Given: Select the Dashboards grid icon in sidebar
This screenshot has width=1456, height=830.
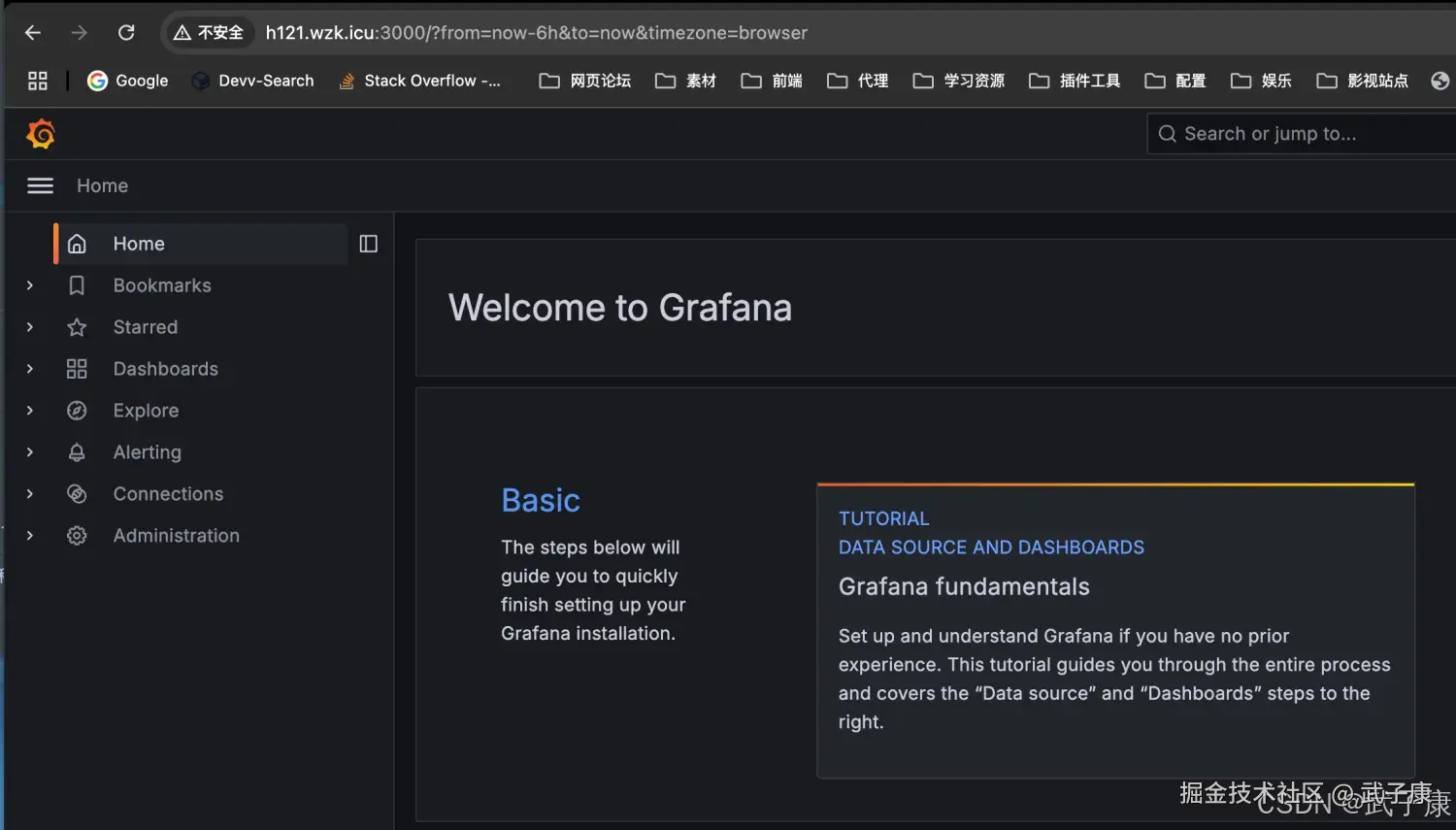Looking at the screenshot, I should (77, 369).
